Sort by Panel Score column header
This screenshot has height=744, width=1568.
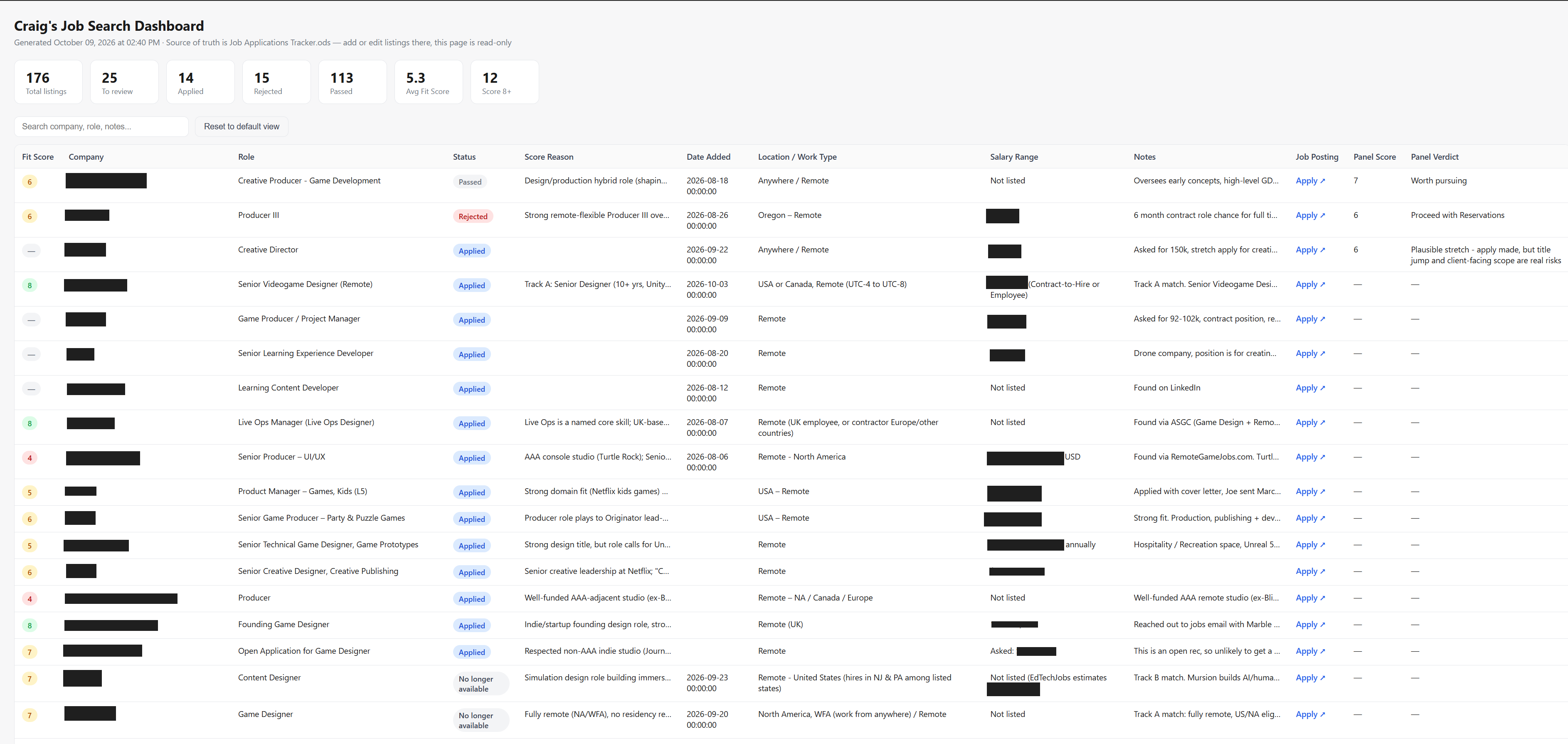(x=1374, y=157)
